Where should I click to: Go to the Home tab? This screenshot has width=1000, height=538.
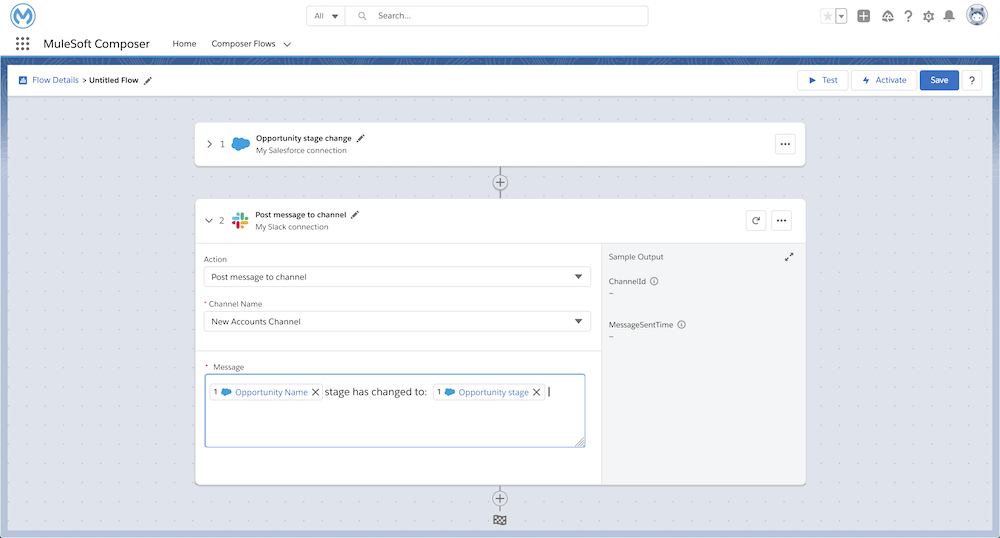[x=184, y=44]
